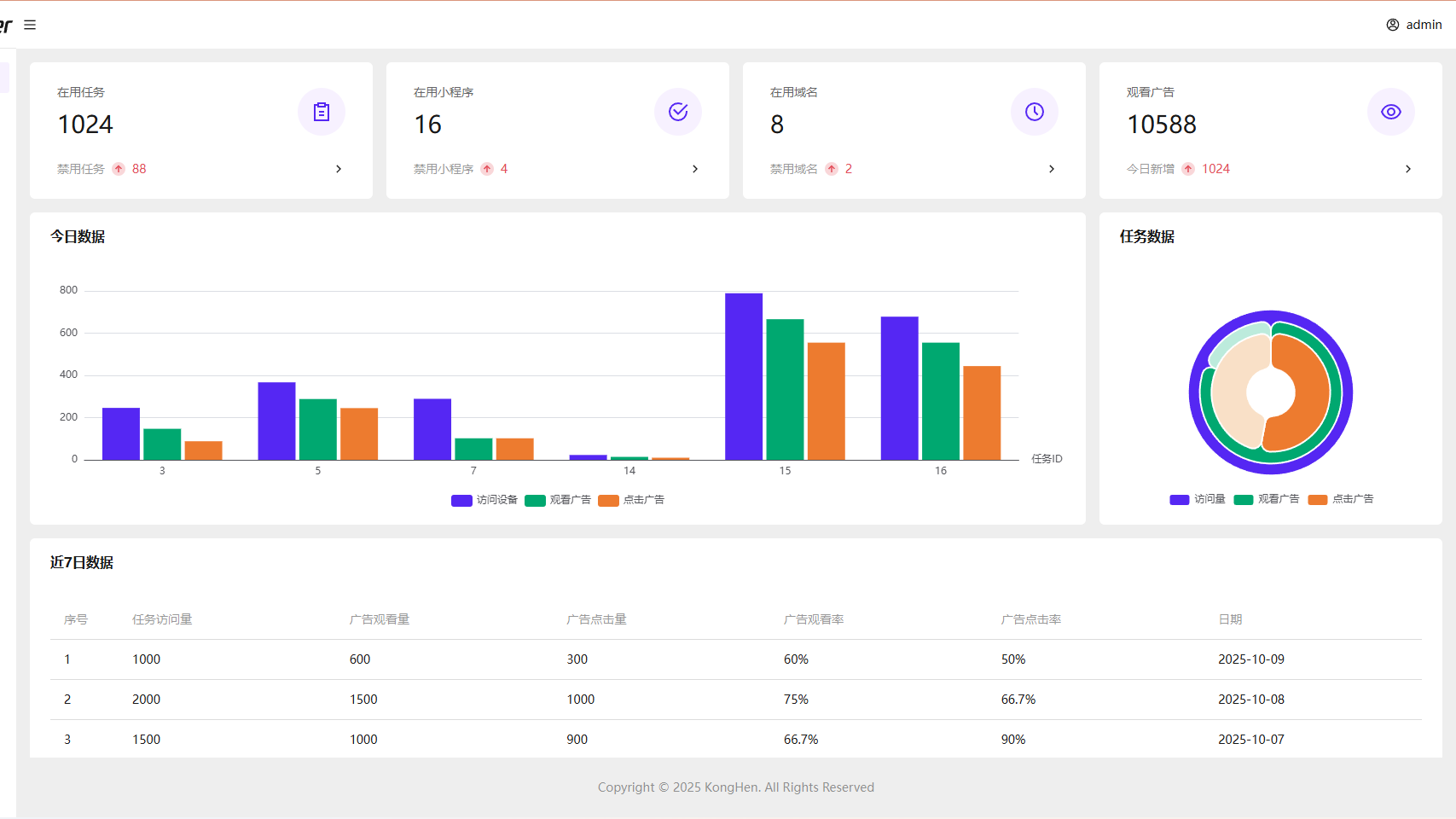The image size is (1456, 819).
Task: Click the checkmark circle icon in 在用小程序 card
Action: tap(678, 112)
